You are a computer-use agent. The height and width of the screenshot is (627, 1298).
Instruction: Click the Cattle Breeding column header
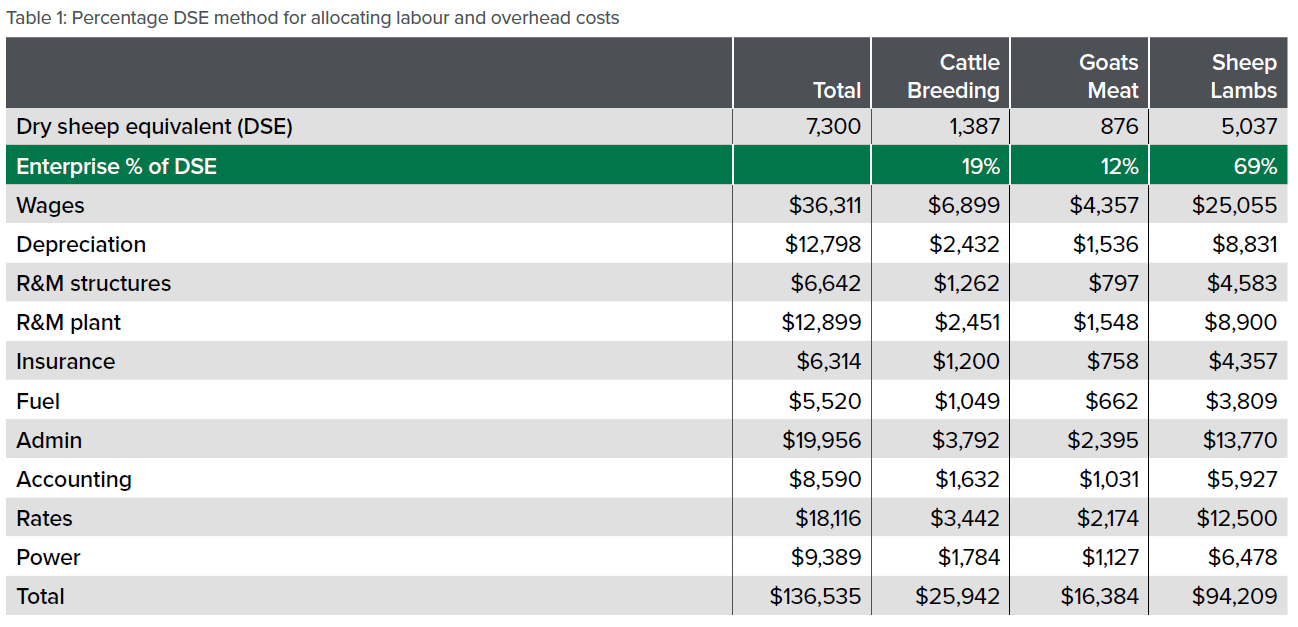[x=952, y=76]
